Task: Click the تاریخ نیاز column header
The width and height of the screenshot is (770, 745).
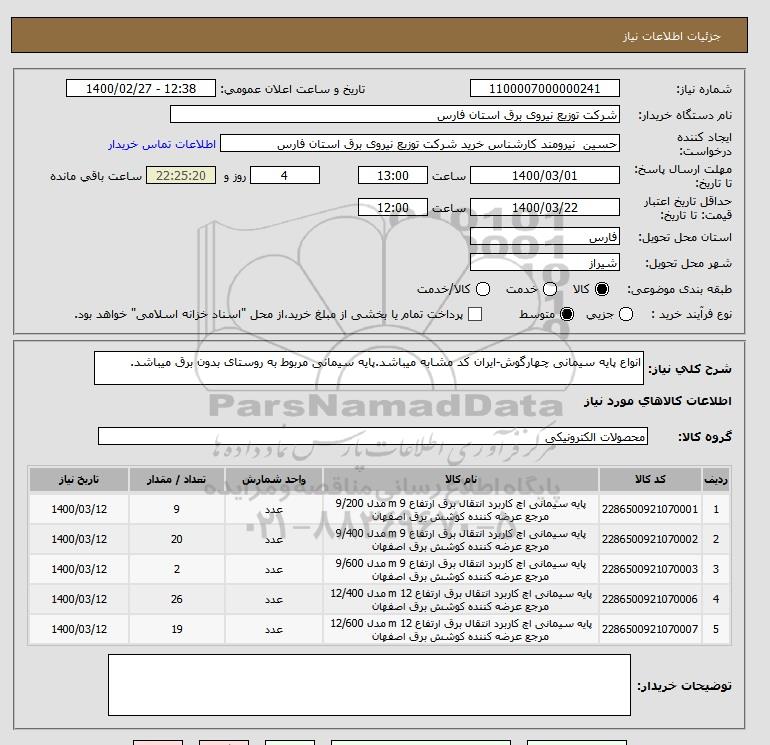Action: pyautogui.click(x=79, y=479)
